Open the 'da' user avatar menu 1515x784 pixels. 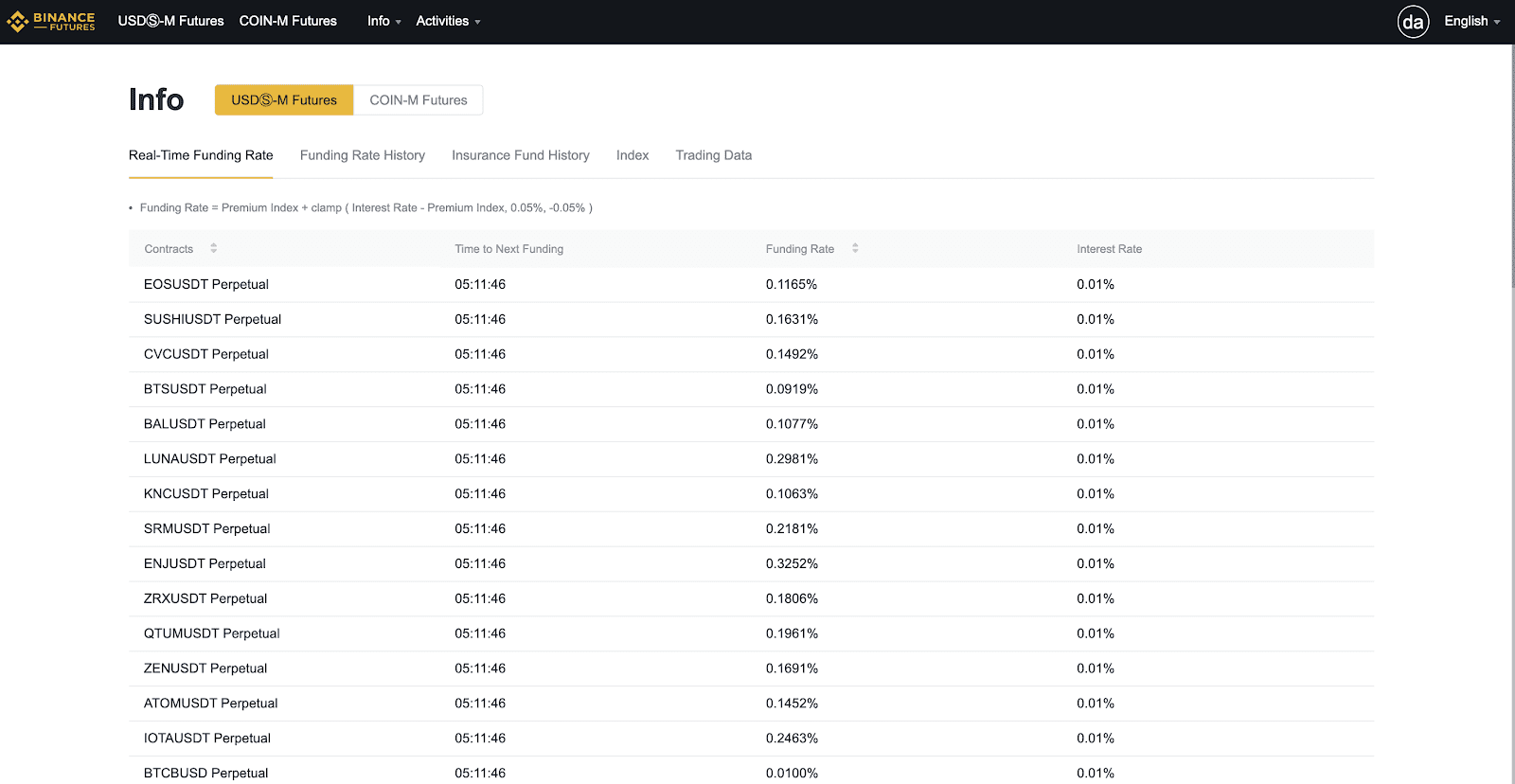[x=1413, y=21]
